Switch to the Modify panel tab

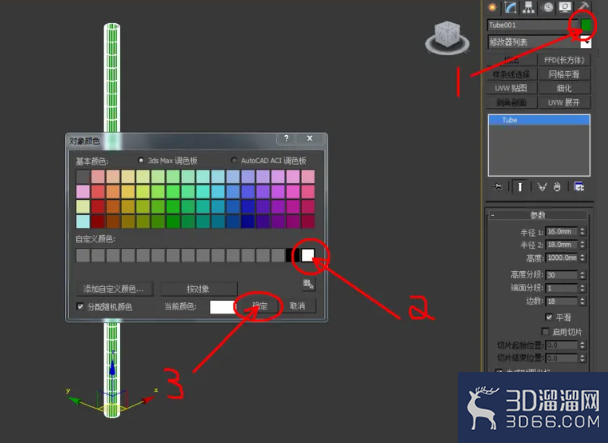(510, 7)
